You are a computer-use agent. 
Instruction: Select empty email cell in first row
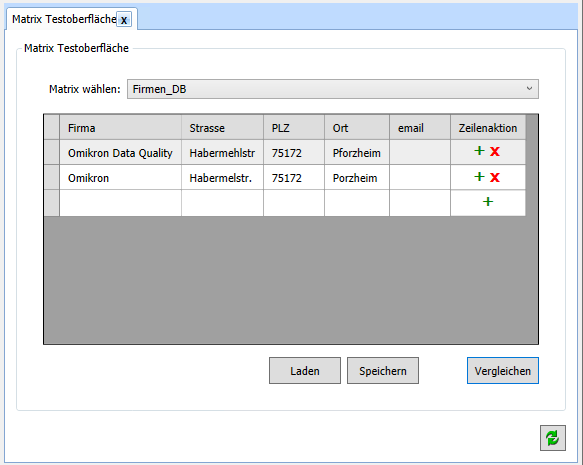tap(420, 153)
